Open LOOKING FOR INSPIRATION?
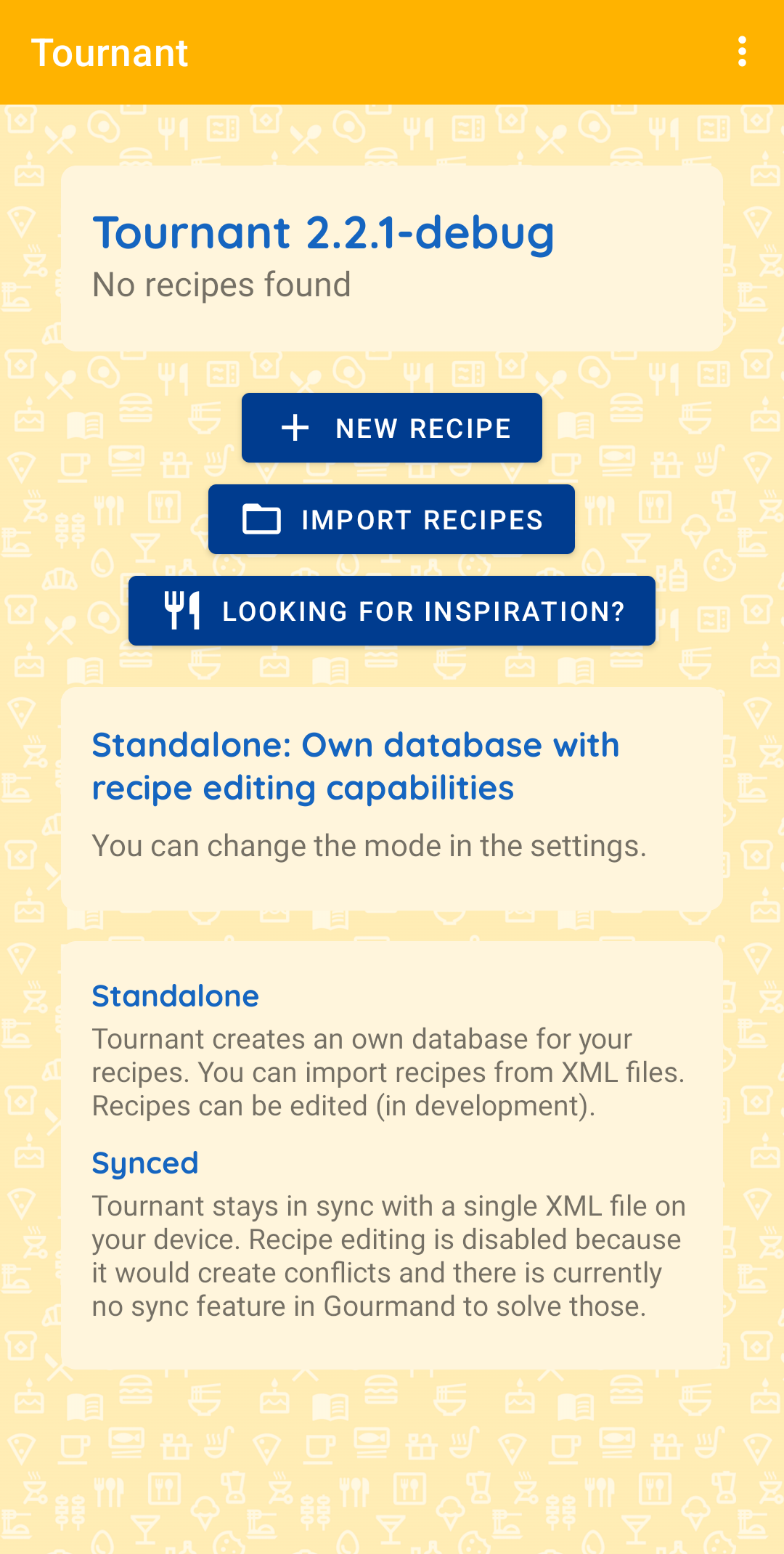784x1554 pixels. (391, 611)
